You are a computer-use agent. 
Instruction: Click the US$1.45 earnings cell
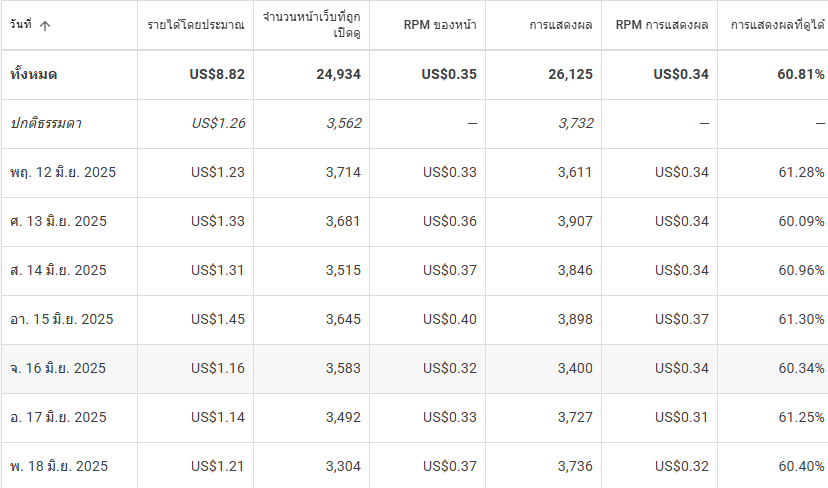pos(218,320)
